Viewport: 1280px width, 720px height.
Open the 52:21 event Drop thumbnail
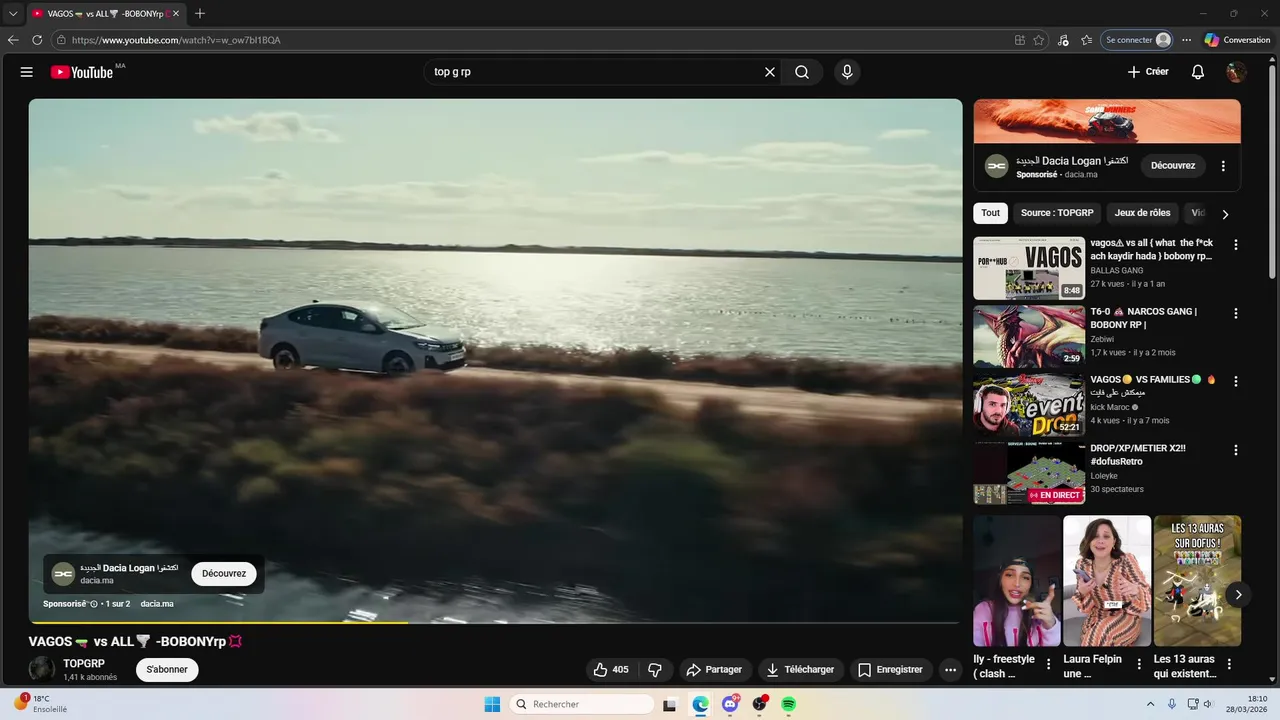coord(1029,405)
